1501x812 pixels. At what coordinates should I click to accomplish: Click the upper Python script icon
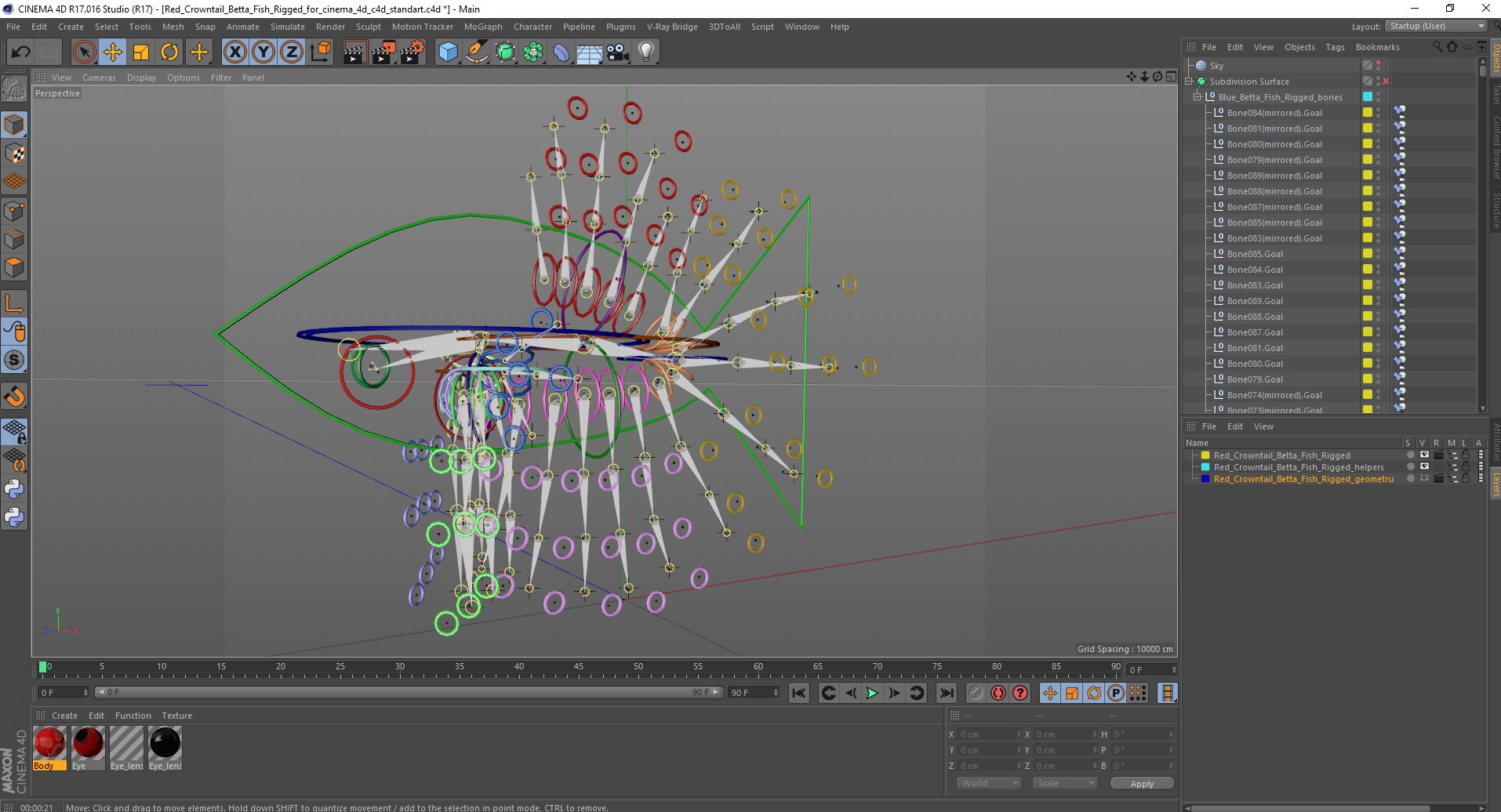click(14, 489)
